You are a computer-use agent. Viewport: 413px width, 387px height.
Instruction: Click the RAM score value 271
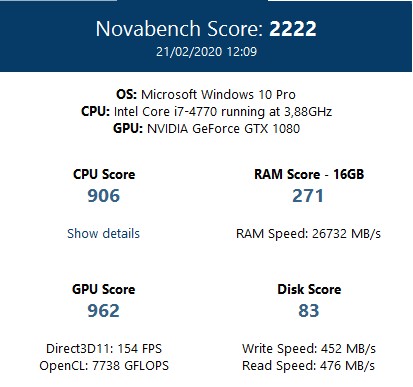[x=308, y=196]
